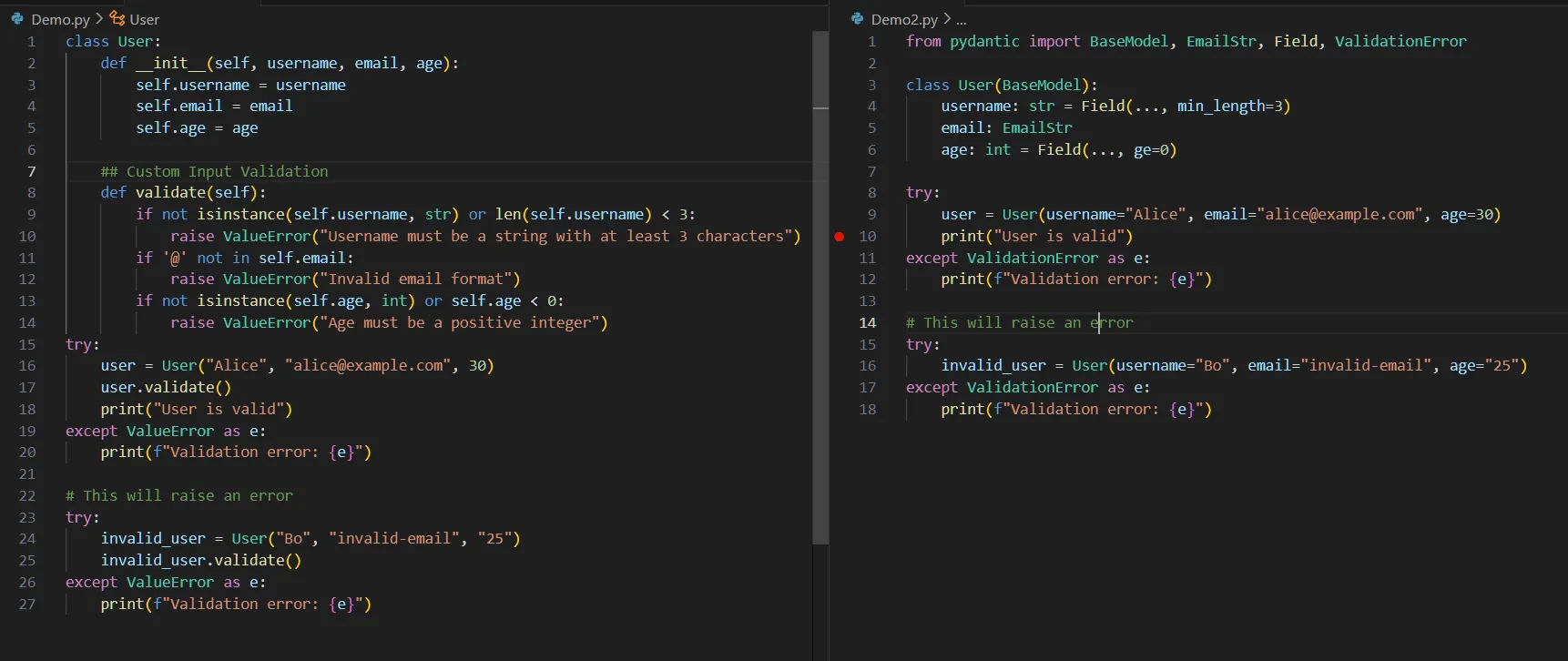Click the 'self.age = age' line
This screenshot has height=661, width=1568.
(x=197, y=127)
